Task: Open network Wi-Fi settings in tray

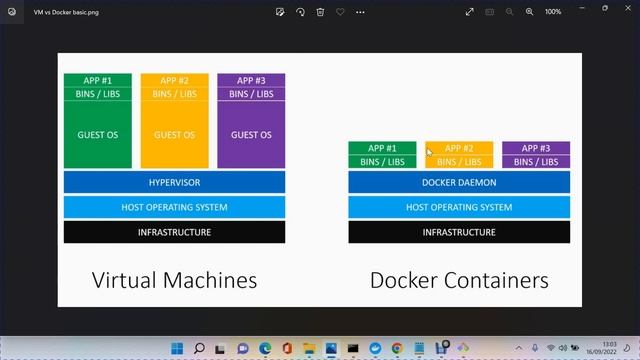Action: coord(551,348)
